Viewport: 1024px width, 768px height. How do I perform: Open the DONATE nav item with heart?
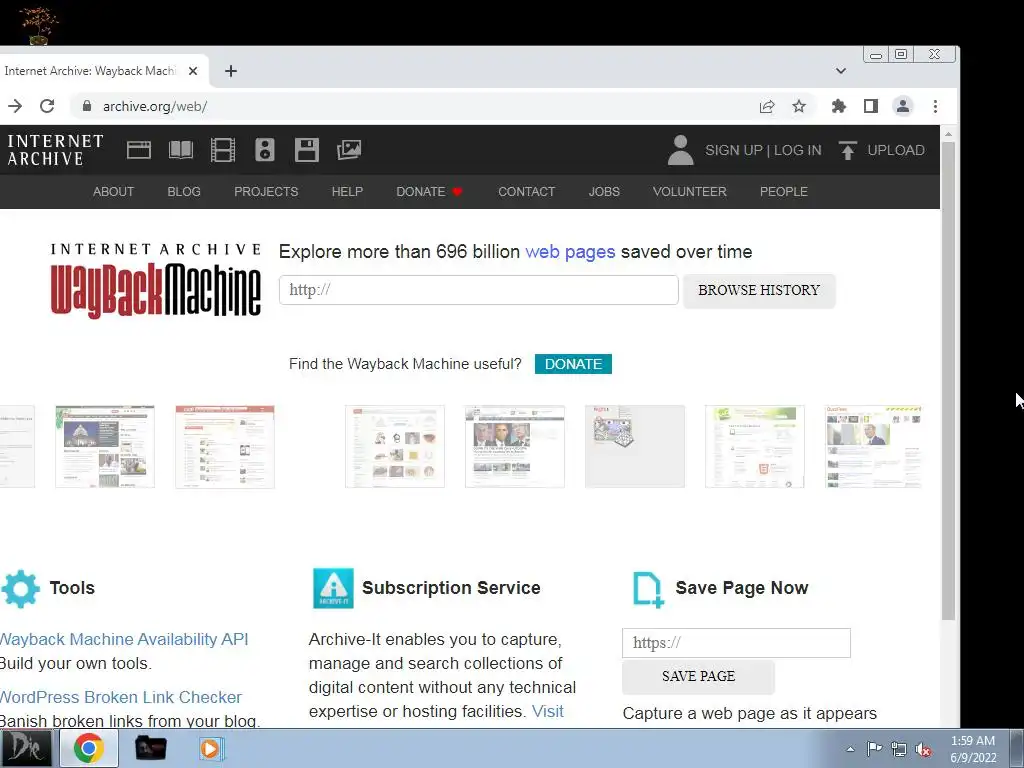[x=429, y=191]
